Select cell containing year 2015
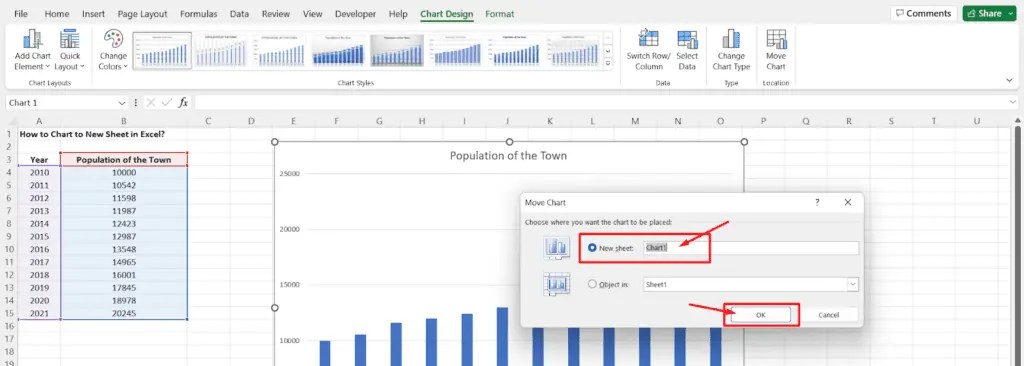Image resolution: width=1024 pixels, height=366 pixels. point(39,236)
